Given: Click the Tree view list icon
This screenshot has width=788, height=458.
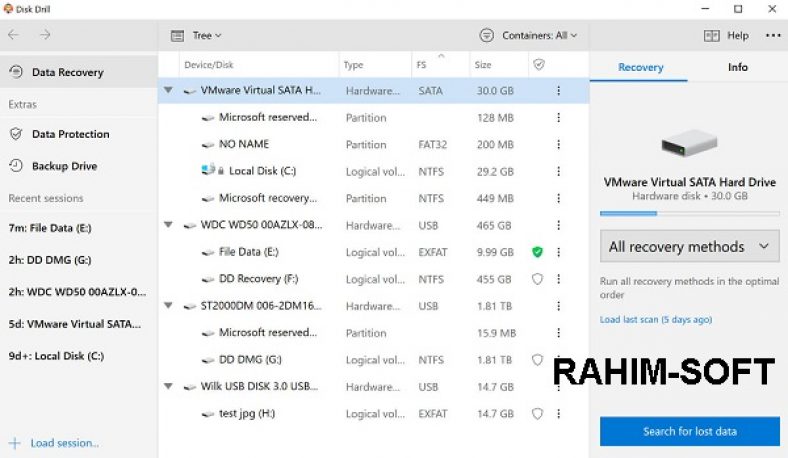Looking at the screenshot, I should pos(177,36).
